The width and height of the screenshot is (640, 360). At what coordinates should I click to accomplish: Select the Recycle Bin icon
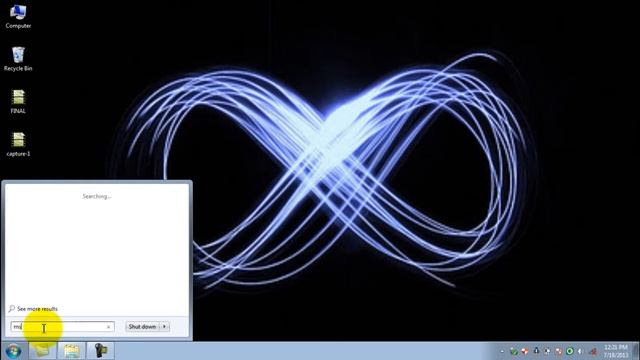coord(18,59)
